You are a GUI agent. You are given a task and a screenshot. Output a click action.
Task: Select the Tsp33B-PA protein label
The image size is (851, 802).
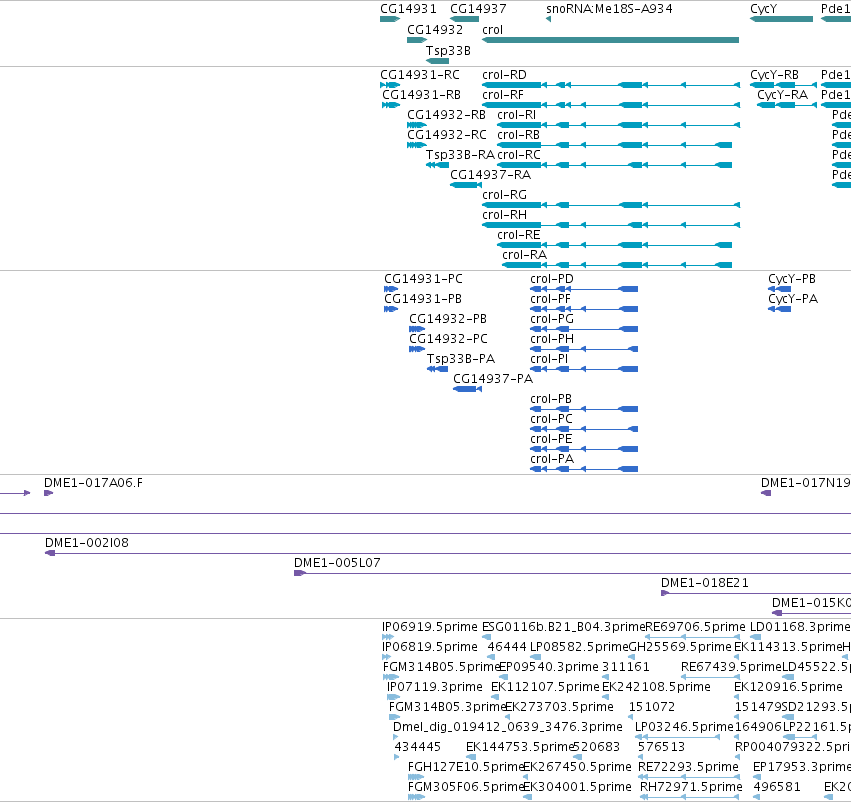click(461, 359)
